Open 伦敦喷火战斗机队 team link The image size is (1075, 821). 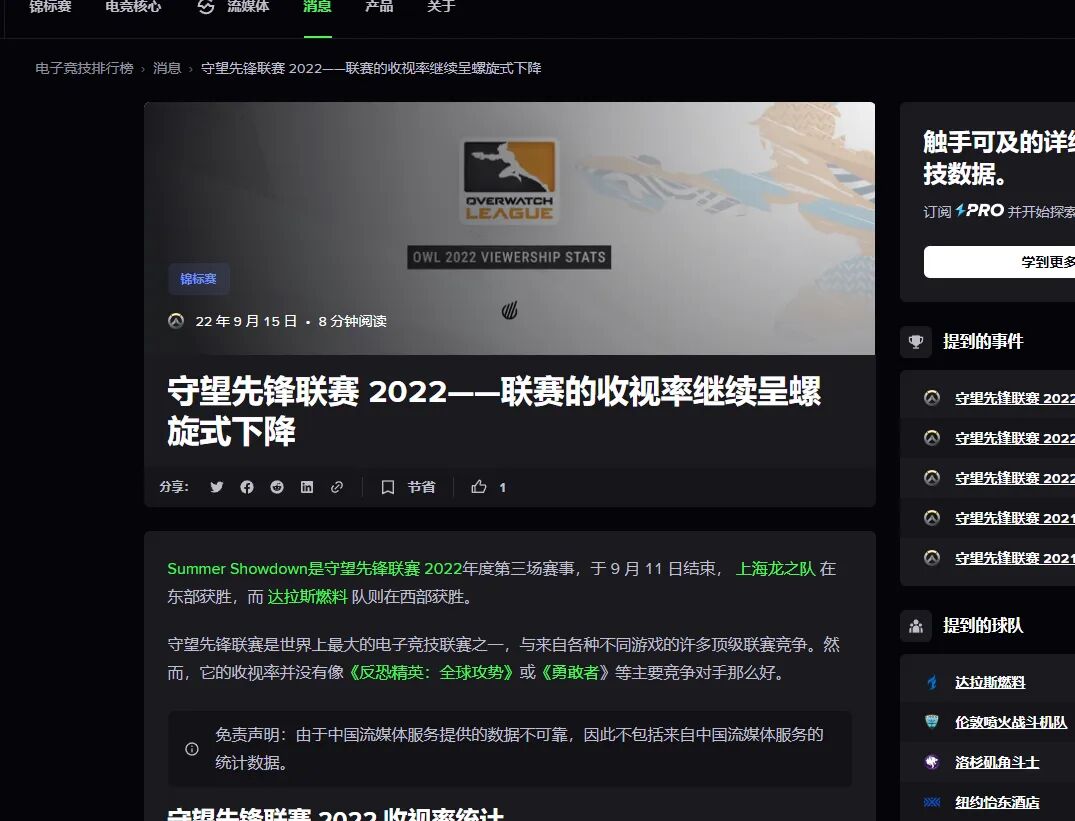(1011, 722)
